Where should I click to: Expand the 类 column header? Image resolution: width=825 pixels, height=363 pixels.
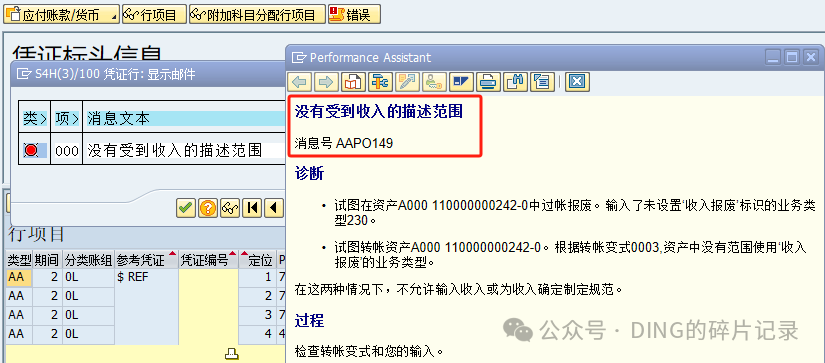tap(35, 118)
